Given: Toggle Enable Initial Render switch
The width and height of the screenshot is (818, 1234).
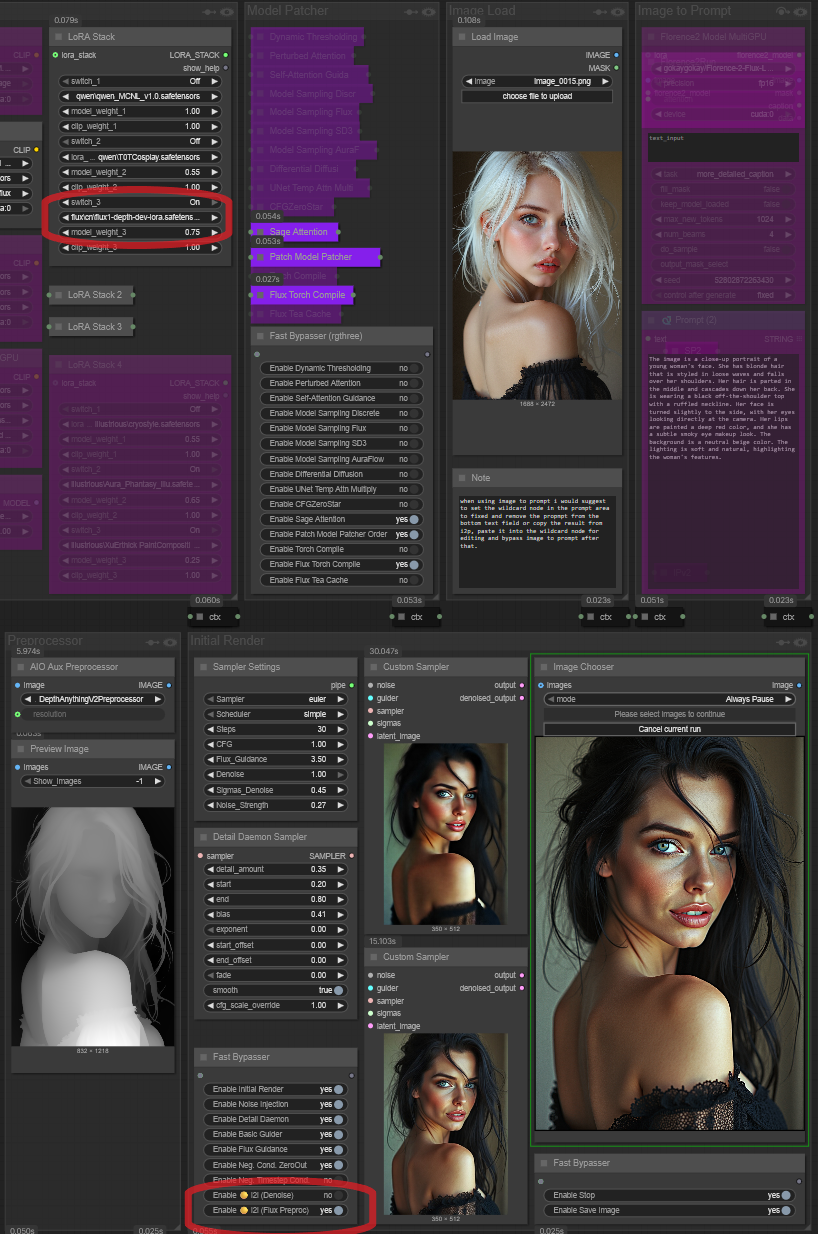Looking at the screenshot, I should pos(339,1089).
